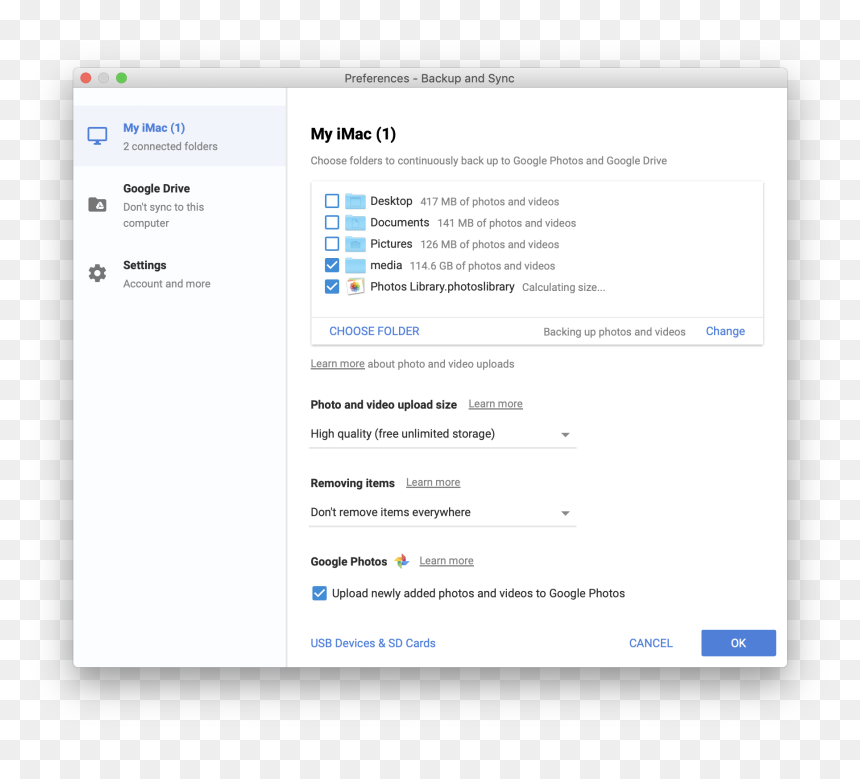Click the Google Photos pinwheel icon
The width and height of the screenshot is (860, 779).
402,561
